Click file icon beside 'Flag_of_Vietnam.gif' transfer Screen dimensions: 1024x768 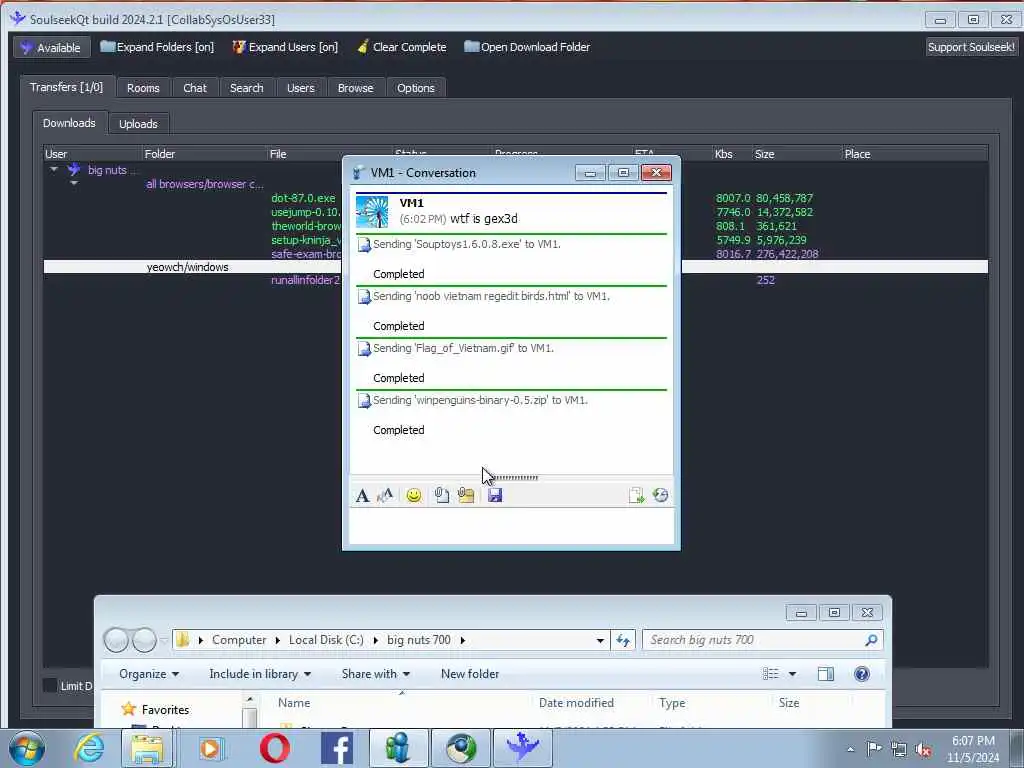click(364, 349)
